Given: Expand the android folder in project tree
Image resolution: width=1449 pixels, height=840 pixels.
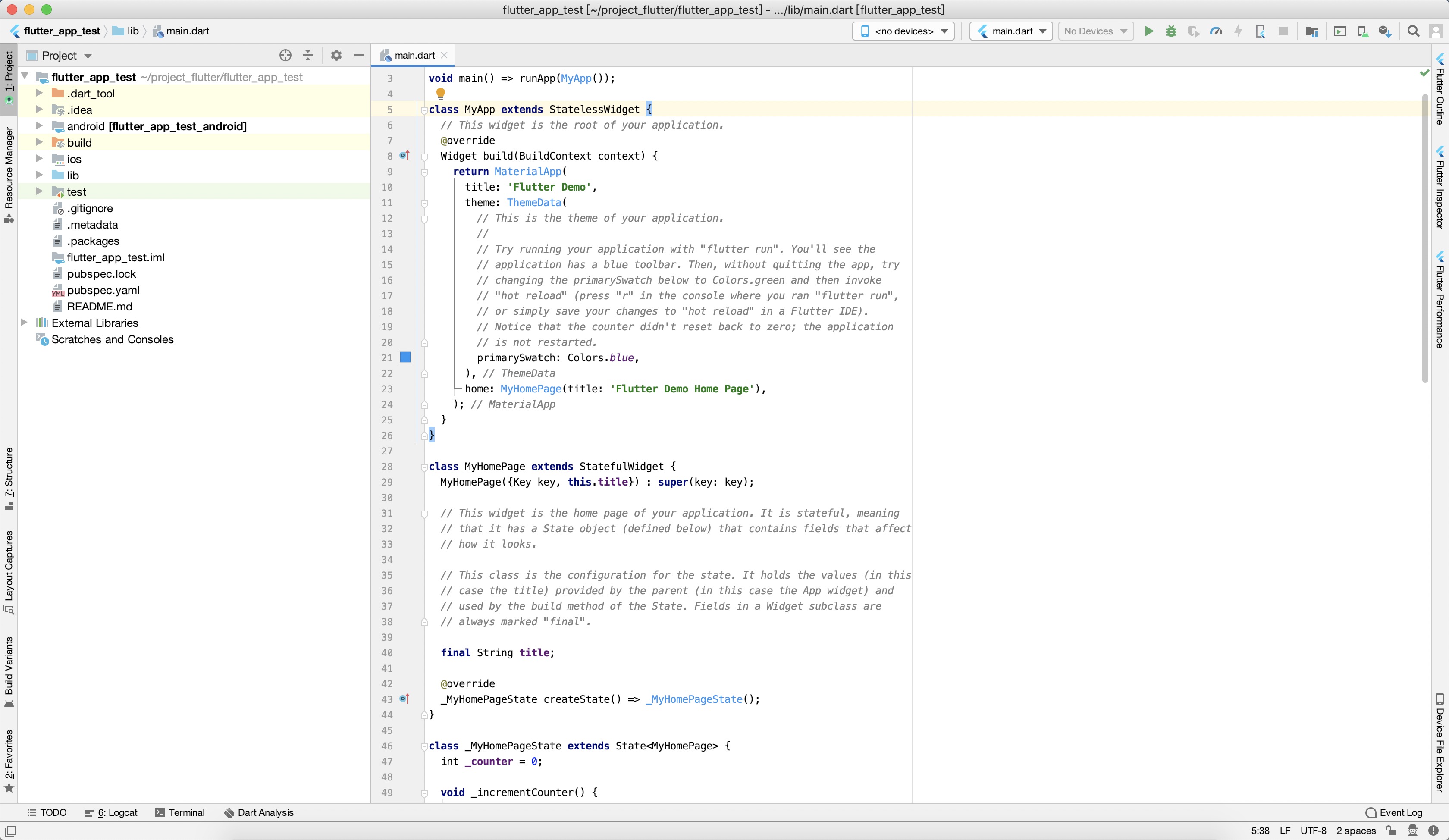Looking at the screenshot, I should [x=39, y=126].
